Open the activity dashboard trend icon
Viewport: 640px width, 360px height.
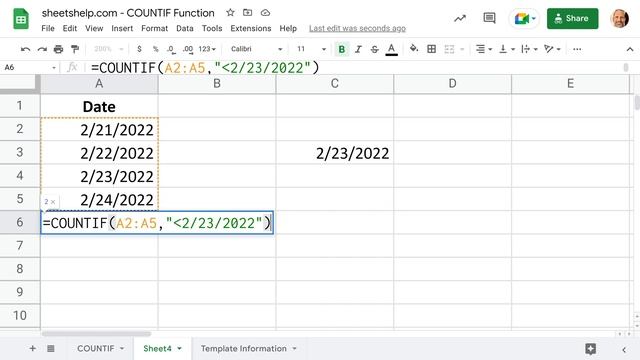pos(460,18)
